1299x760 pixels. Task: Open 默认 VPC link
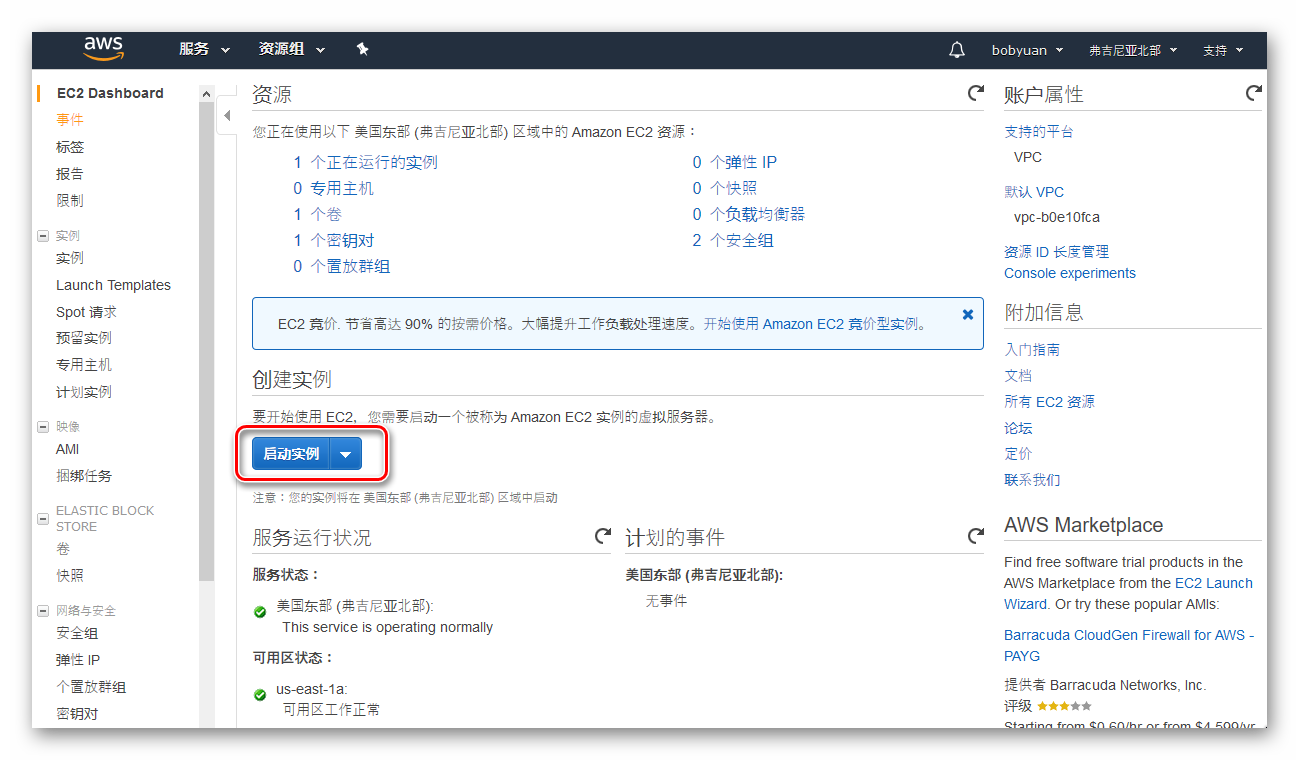coord(1034,192)
